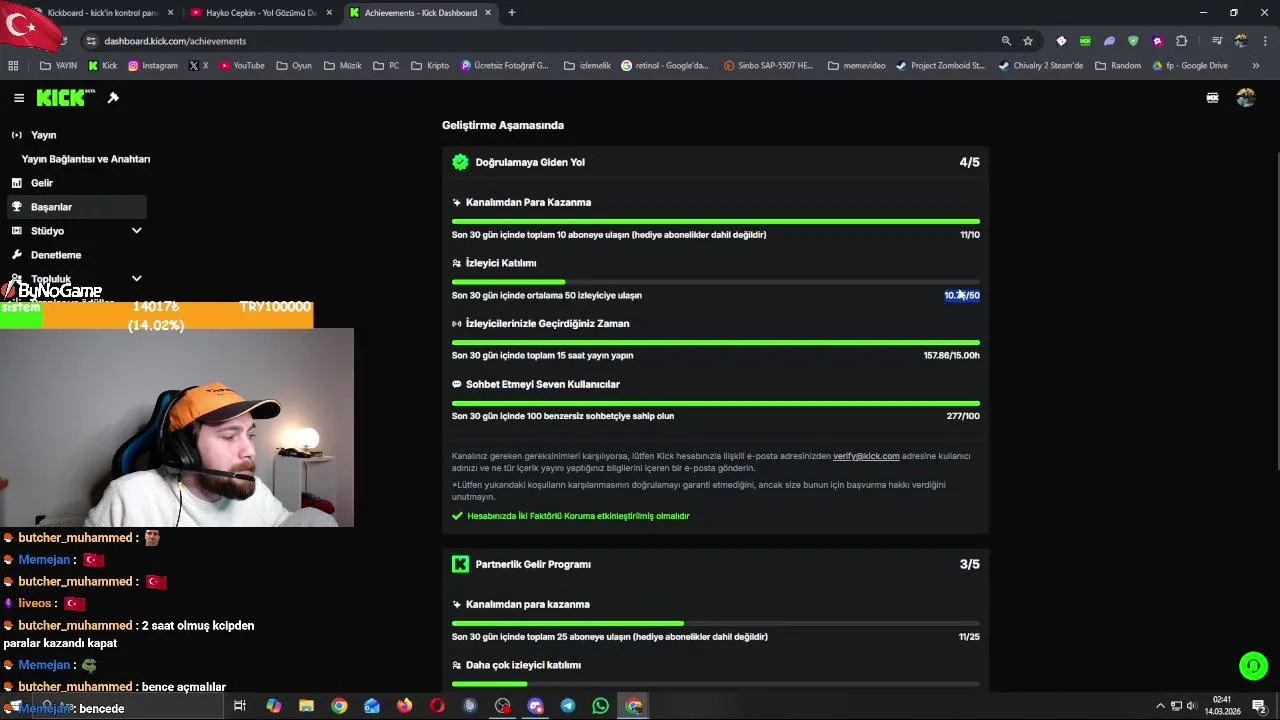The height and width of the screenshot is (720, 1280).
Task: Open Firefox from the taskbar
Action: (404, 706)
